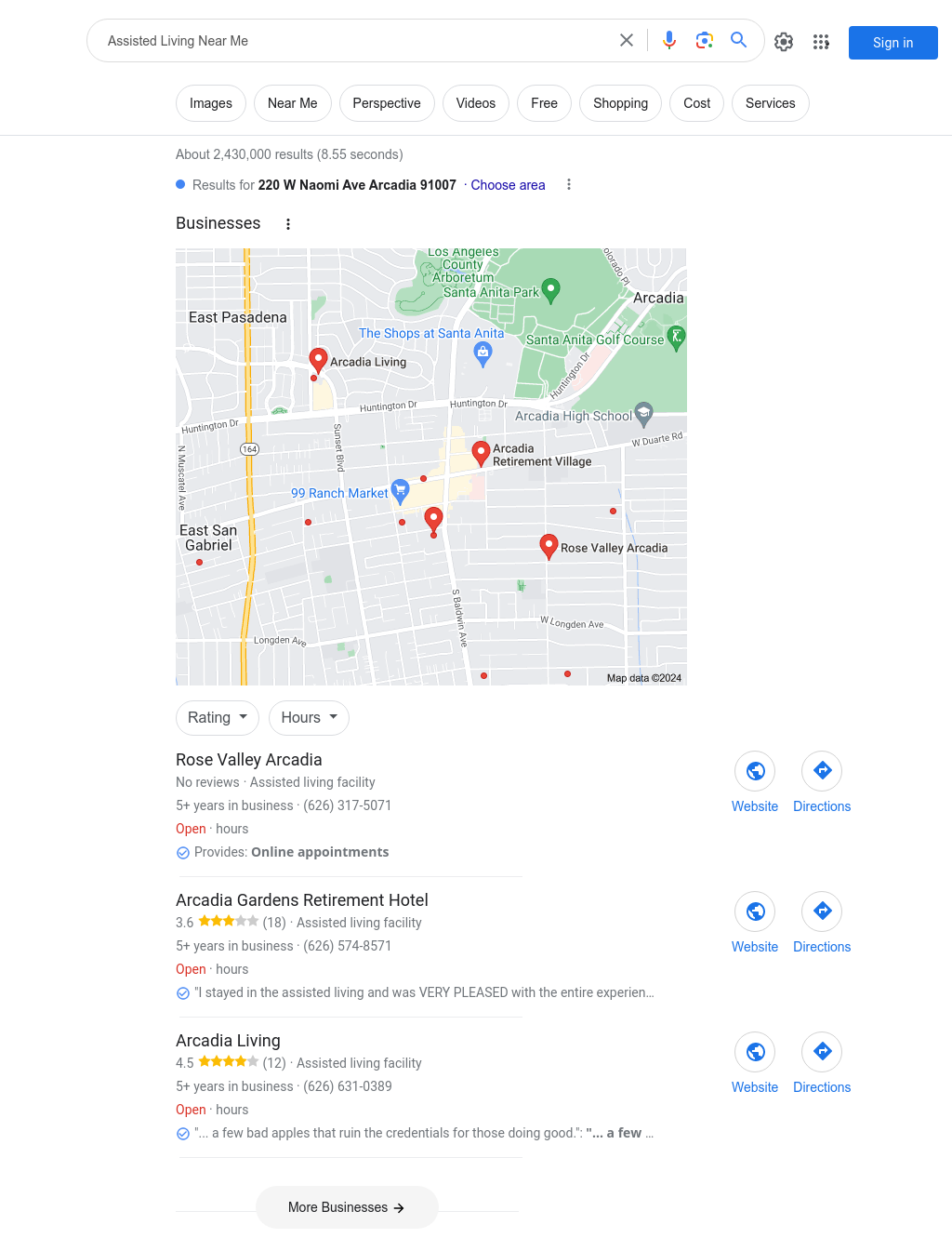
Task: Start voice search with the microphone icon
Action: 669,40
